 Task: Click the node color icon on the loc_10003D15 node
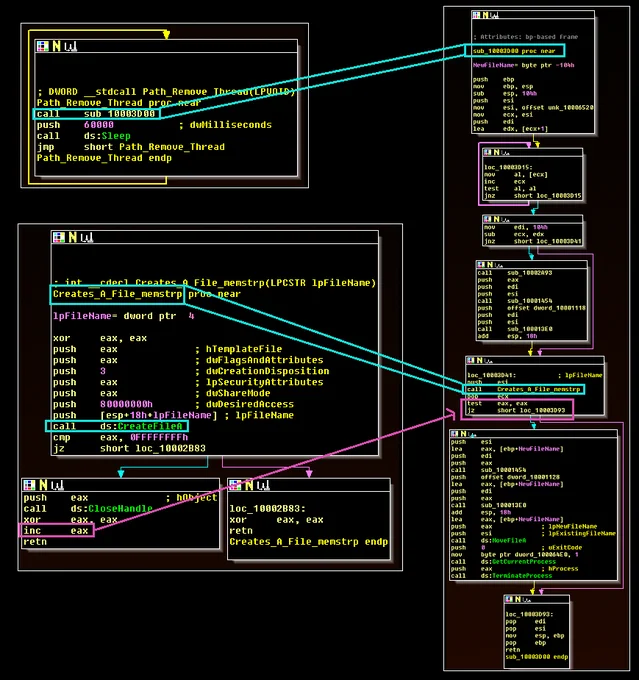point(487,152)
